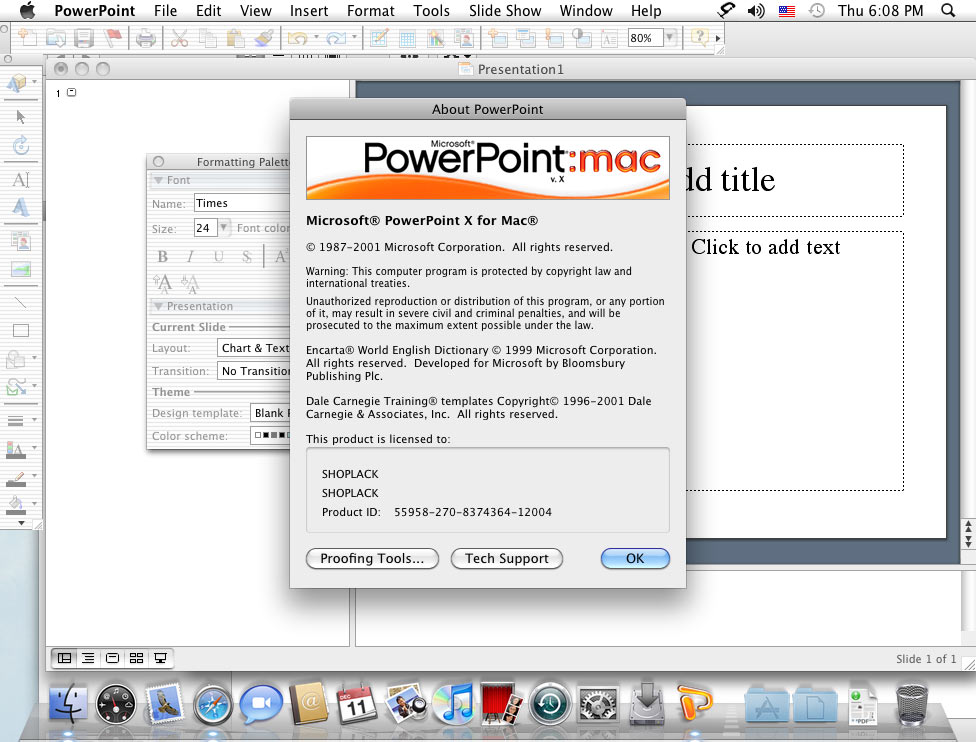This screenshot has width=976, height=742.
Task: Collapse the Presentation section triangle
Action: click(x=158, y=306)
